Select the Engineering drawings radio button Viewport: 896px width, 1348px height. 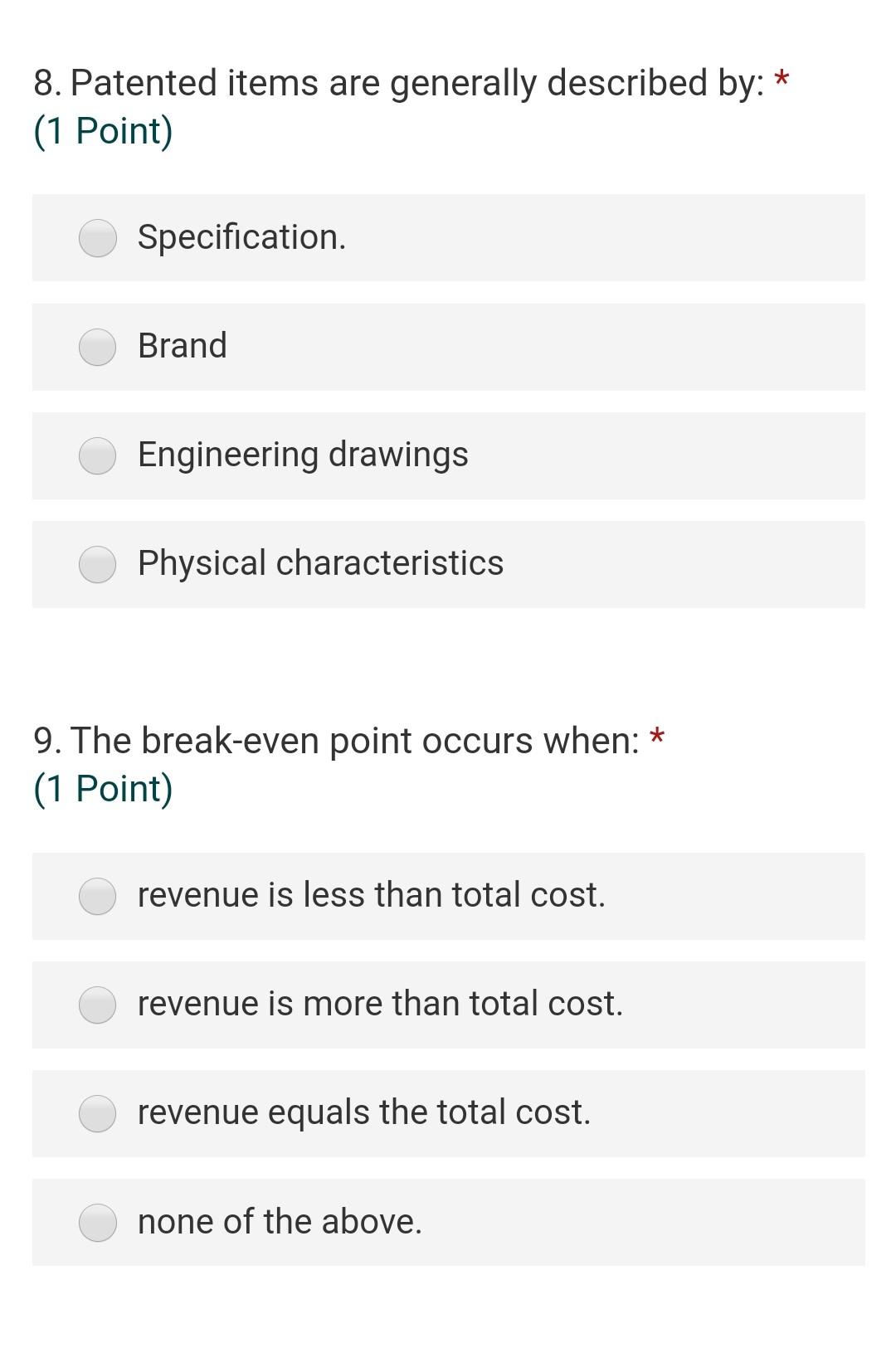coord(97,455)
